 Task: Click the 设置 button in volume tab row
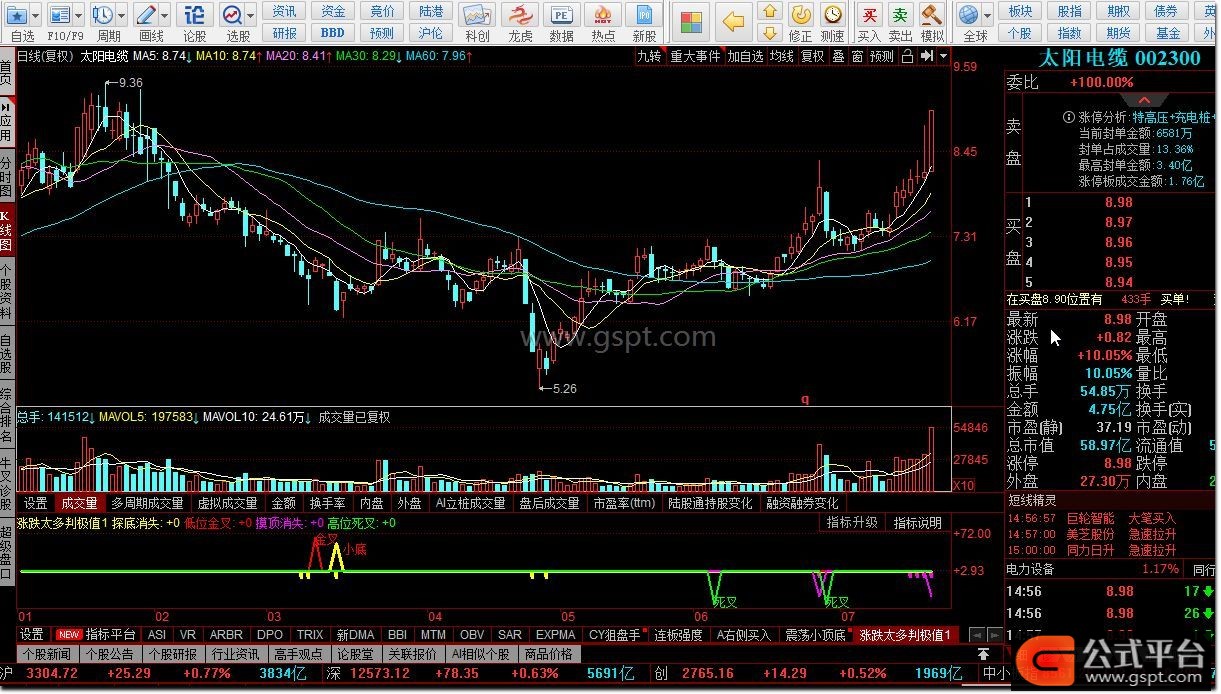pyautogui.click(x=36, y=503)
